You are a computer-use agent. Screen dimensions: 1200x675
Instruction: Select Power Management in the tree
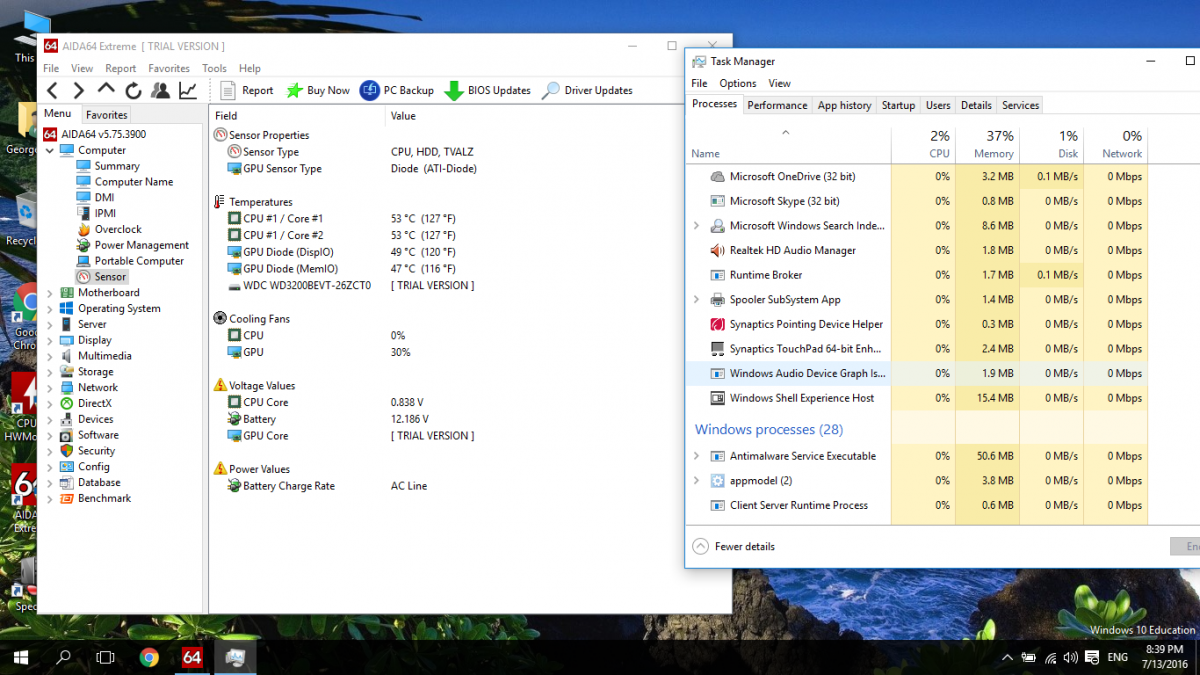(132, 245)
